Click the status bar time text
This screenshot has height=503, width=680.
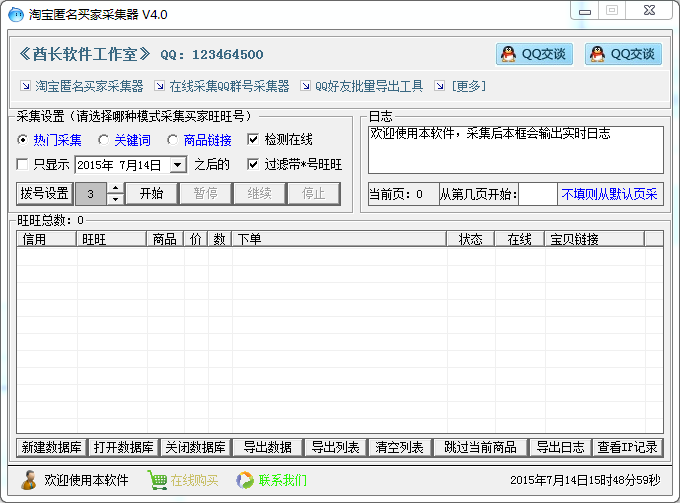[585, 480]
